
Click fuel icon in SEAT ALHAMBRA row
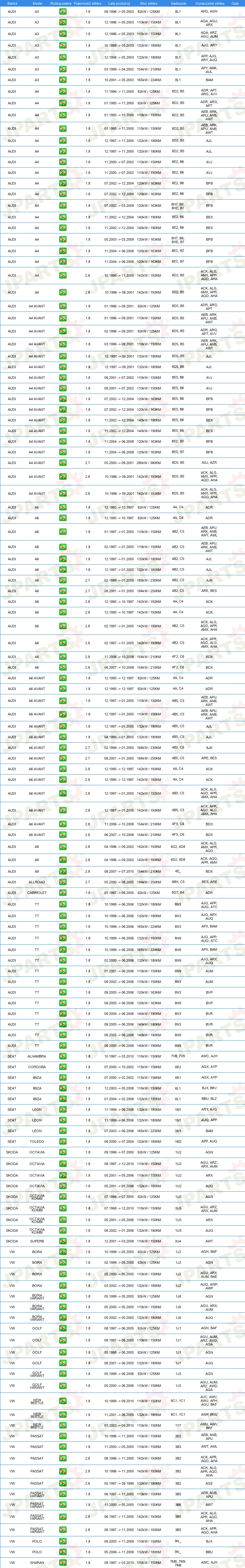pyautogui.click(x=63, y=1056)
